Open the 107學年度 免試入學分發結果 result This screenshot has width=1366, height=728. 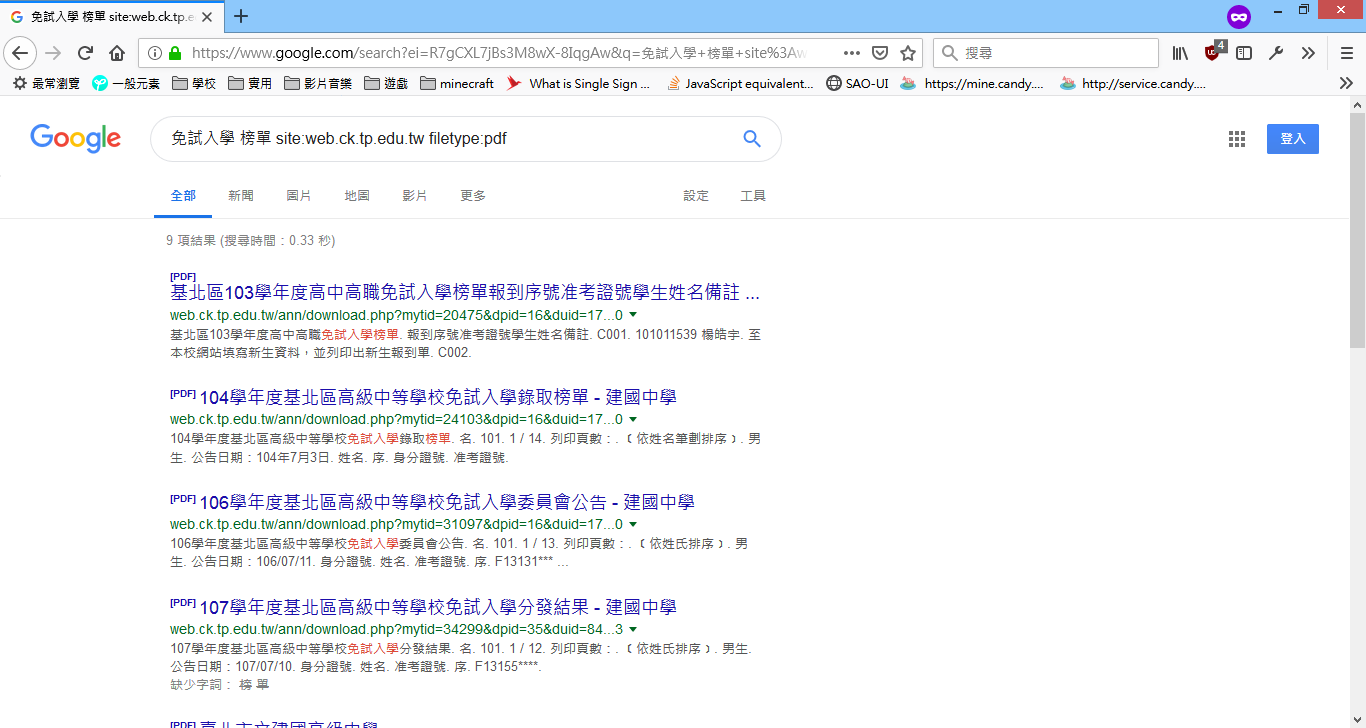(438, 607)
